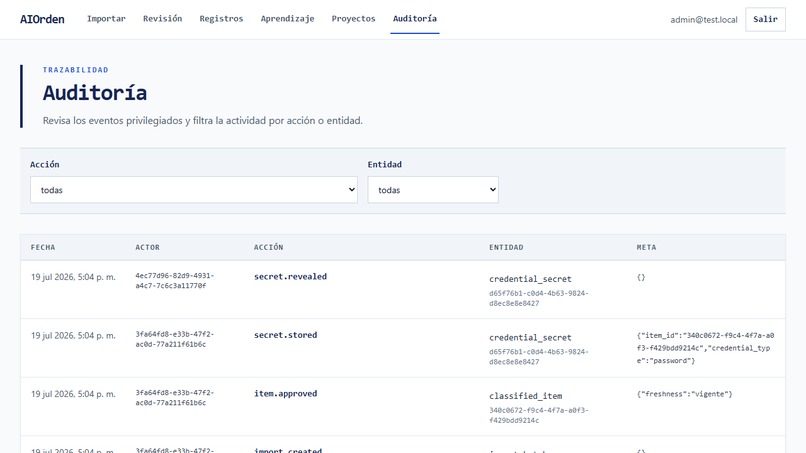The width and height of the screenshot is (806, 453).
Task: Click actor ID 4ec77d96-82d9-4931
Action: (x=175, y=281)
